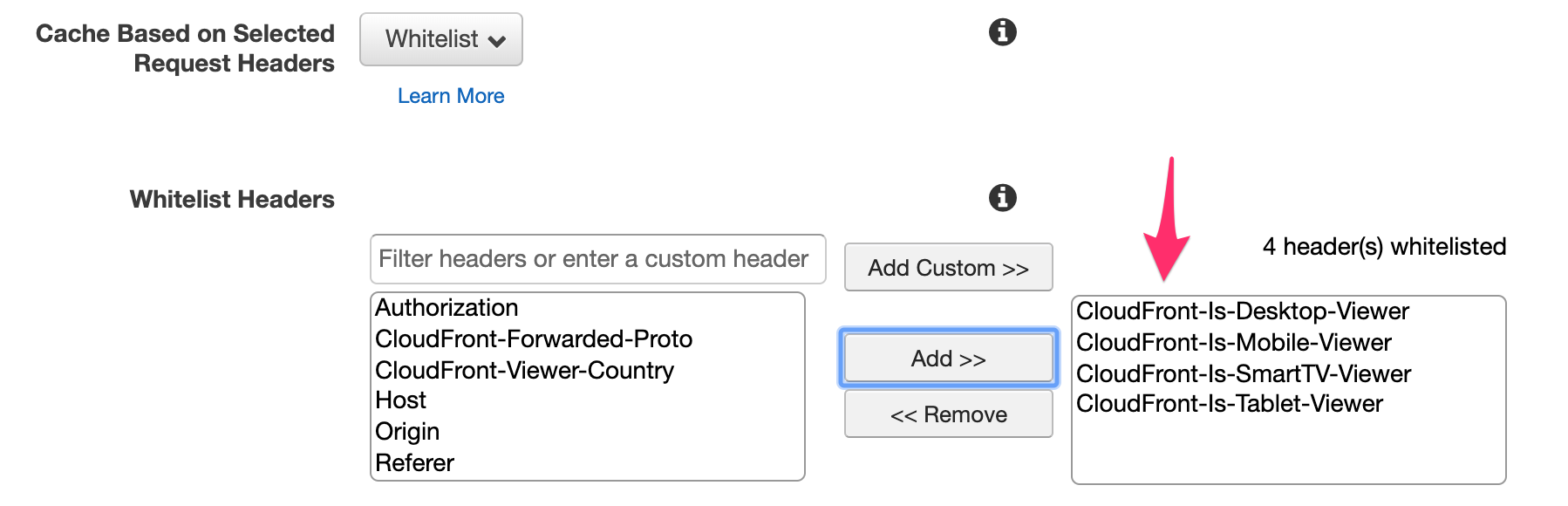Screen dimensions: 1568x506
Task: Click the Add button to whitelist selected header
Action: pyautogui.click(x=947, y=358)
